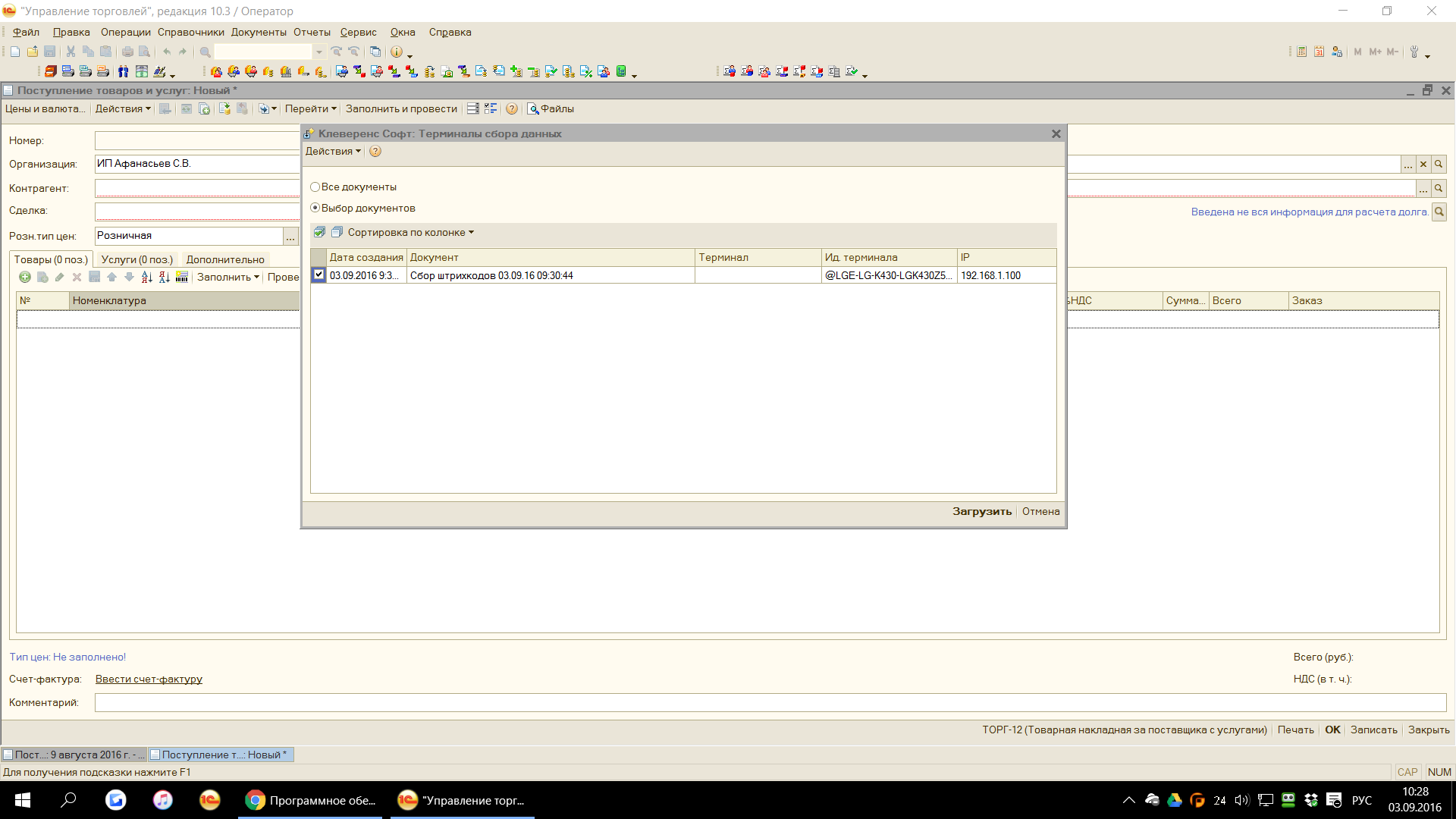1456x819 pixels.
Task: Click the barcode search icon in goods toolbar
Action: pos(182,277)
